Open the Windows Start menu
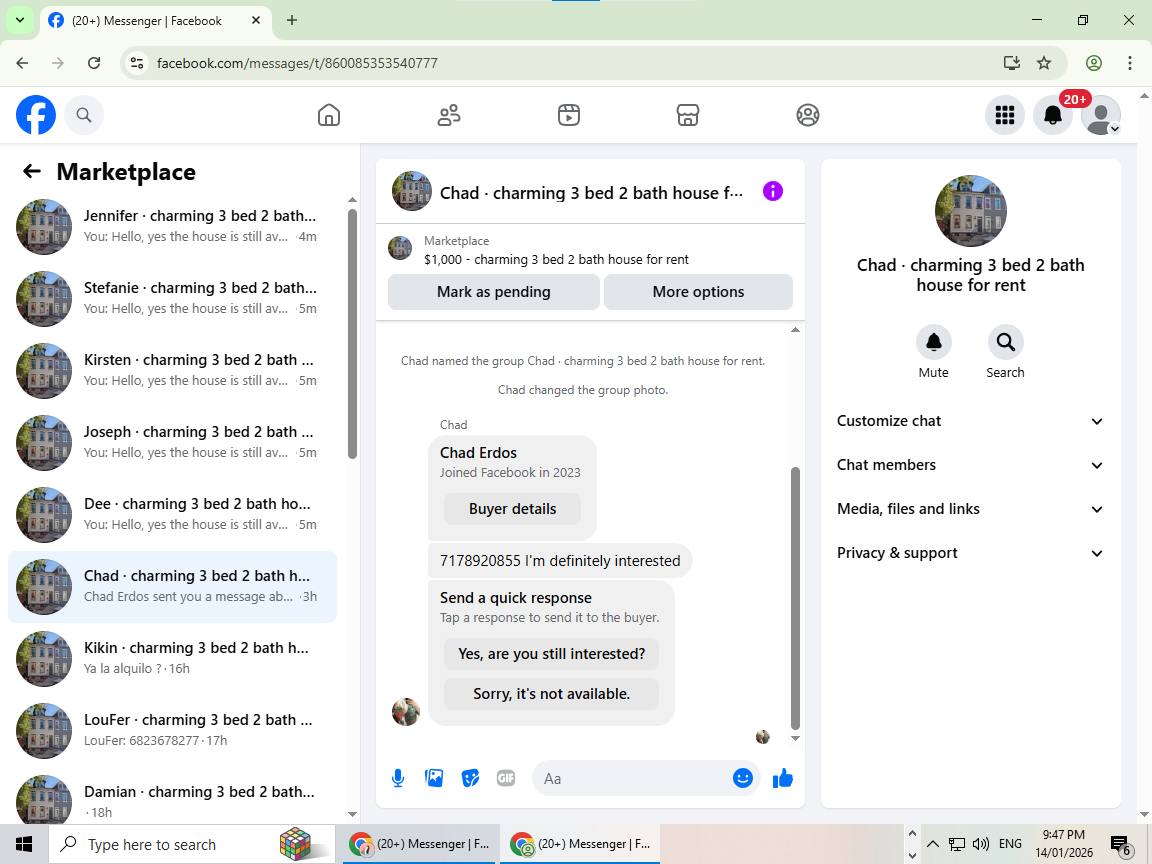1152x864 pixels. [24, 843]
